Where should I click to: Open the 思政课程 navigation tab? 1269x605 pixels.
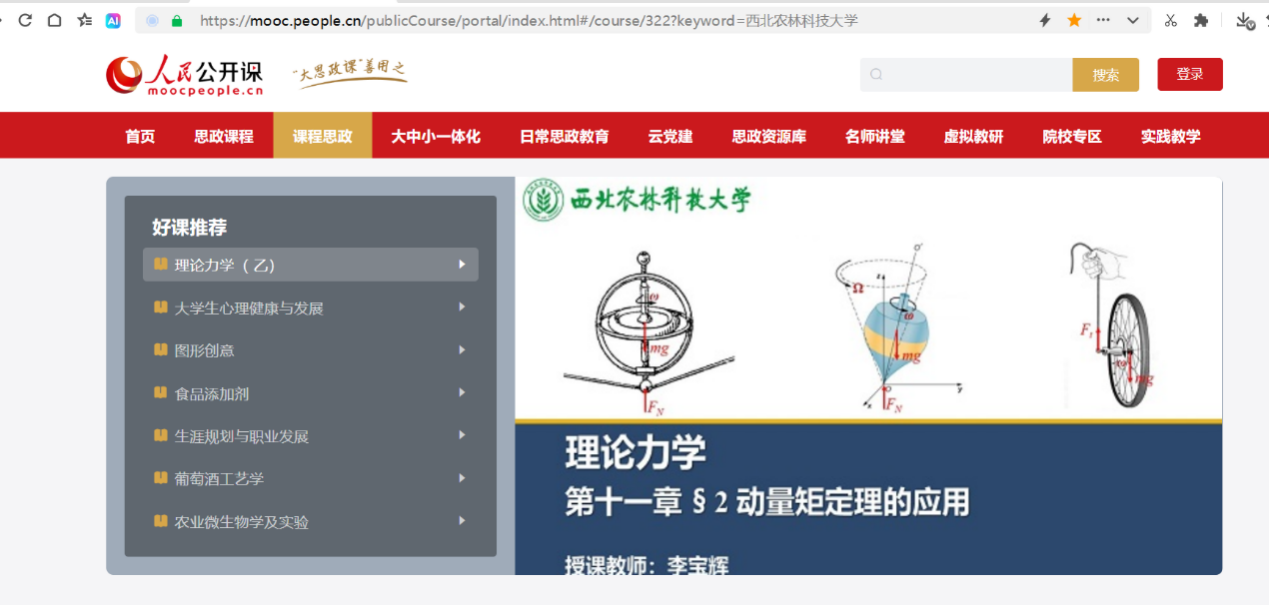224,136
